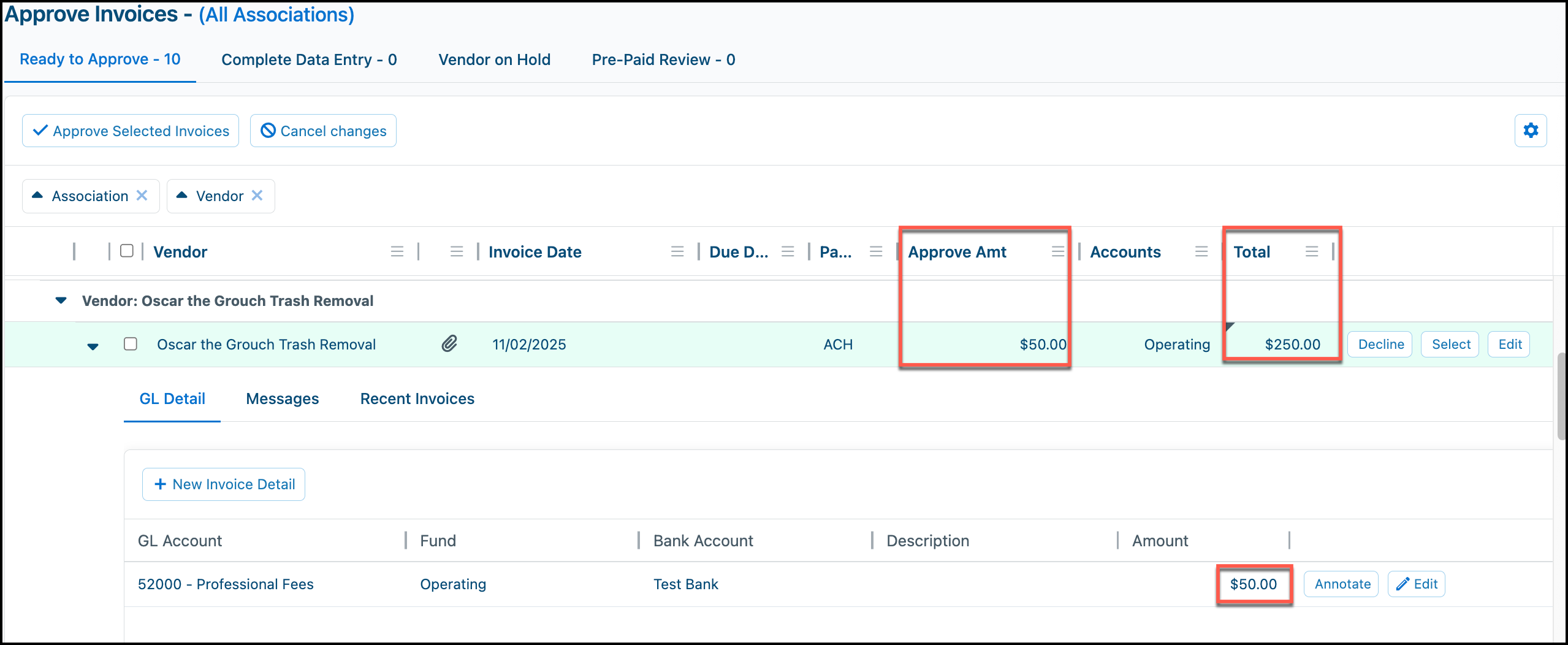
Task: Open the grid settings gear icon
Action: click(1531, 131)
